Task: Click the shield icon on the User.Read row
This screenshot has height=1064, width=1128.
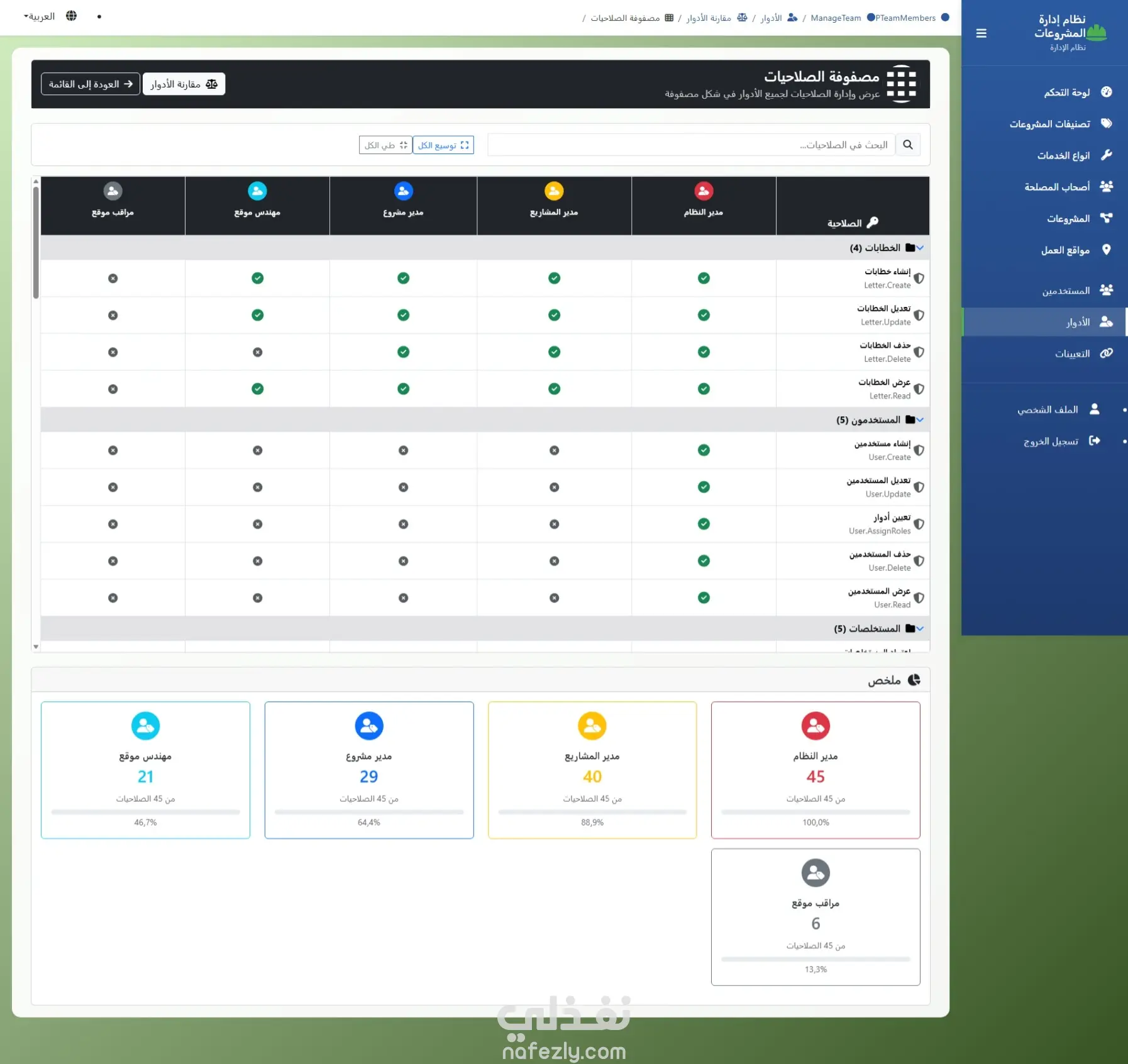Action: click(919, 598)
